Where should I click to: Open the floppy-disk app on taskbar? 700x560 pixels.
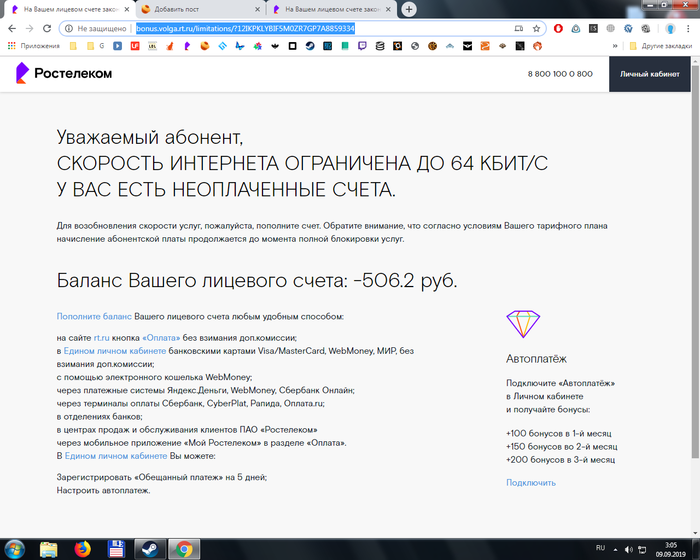116,549
